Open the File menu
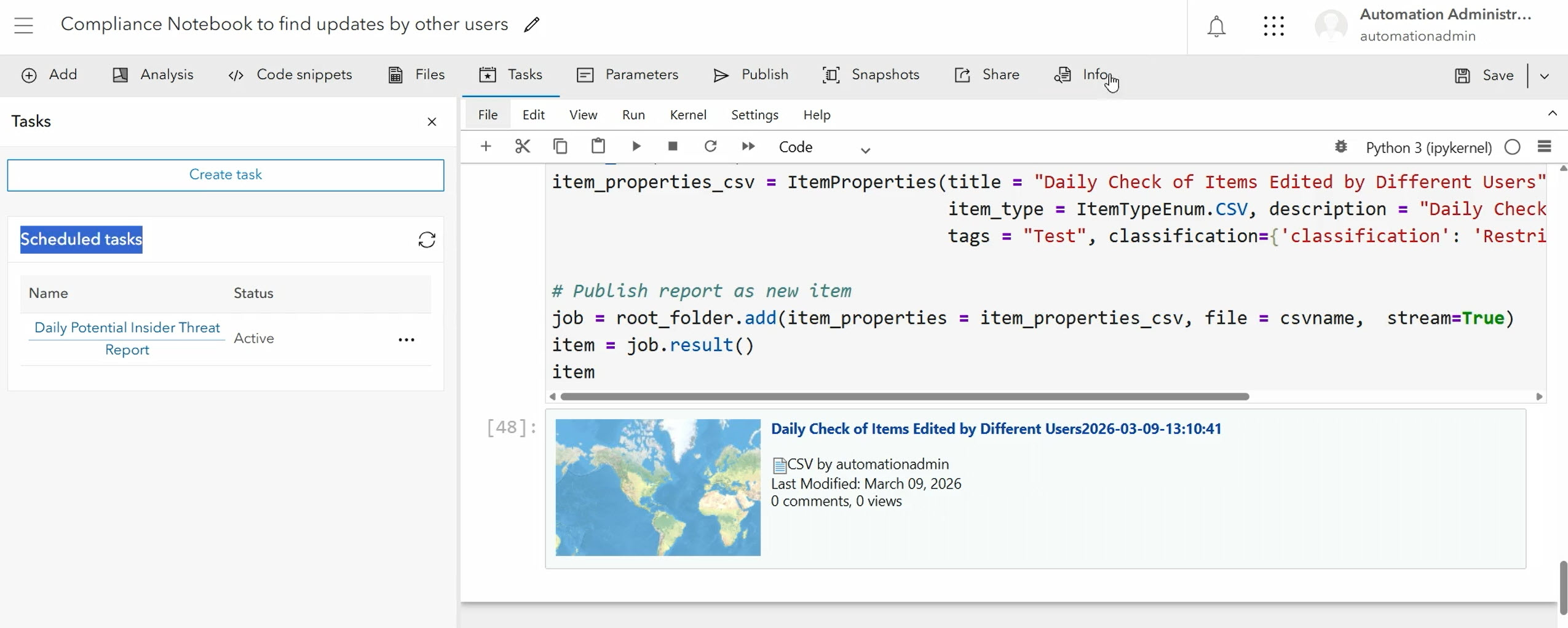 pyautogui.click(x=488, y=115)
